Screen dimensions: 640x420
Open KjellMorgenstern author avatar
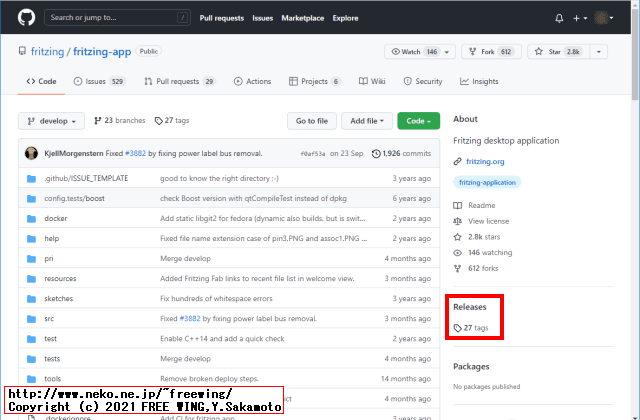point(31,153)
